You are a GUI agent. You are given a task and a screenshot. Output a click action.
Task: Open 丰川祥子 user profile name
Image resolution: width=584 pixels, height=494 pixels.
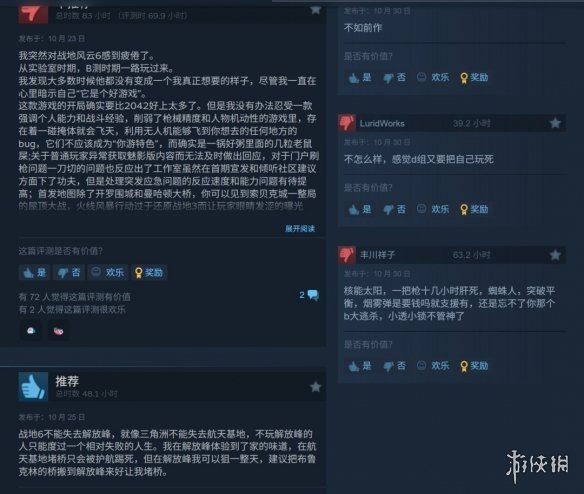(377, 255)
